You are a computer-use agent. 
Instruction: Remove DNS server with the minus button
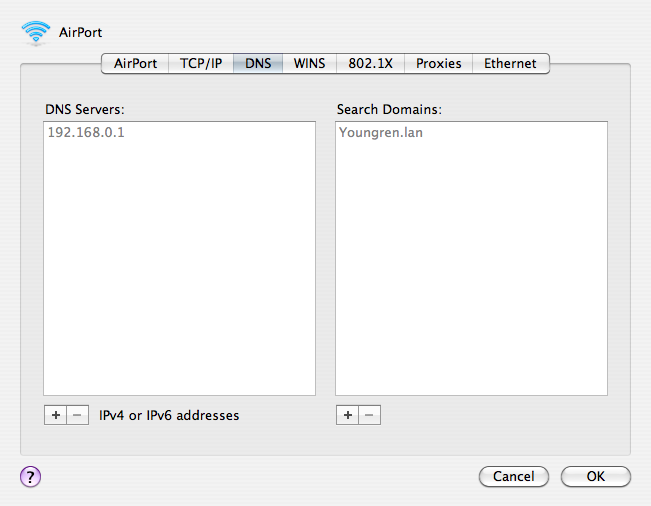click(78, 415)
